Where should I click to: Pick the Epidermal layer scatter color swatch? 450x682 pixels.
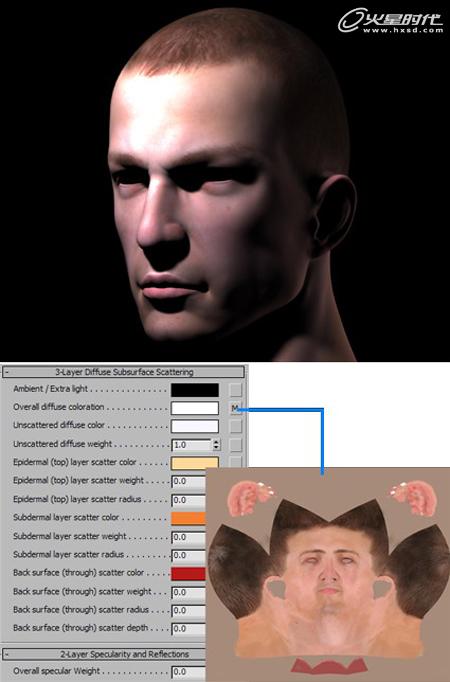point(194,463)
